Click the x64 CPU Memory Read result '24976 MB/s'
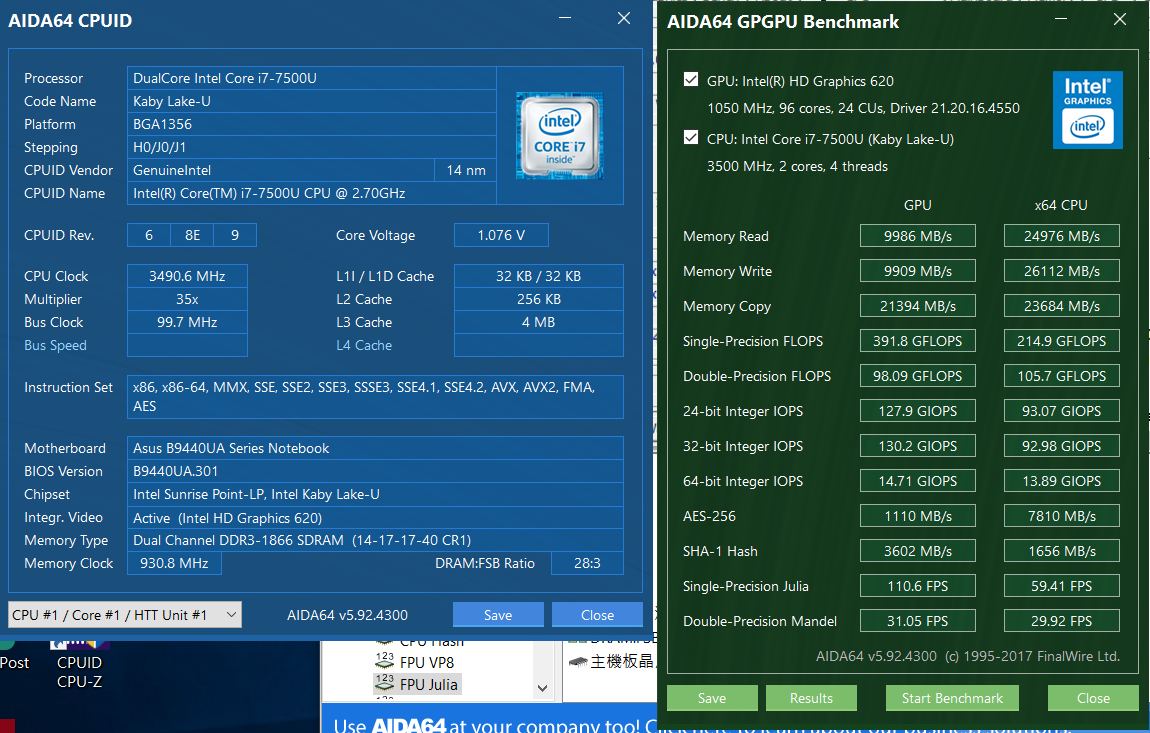This screenshot has height=733, width=1150. [x=1061, y=236]
